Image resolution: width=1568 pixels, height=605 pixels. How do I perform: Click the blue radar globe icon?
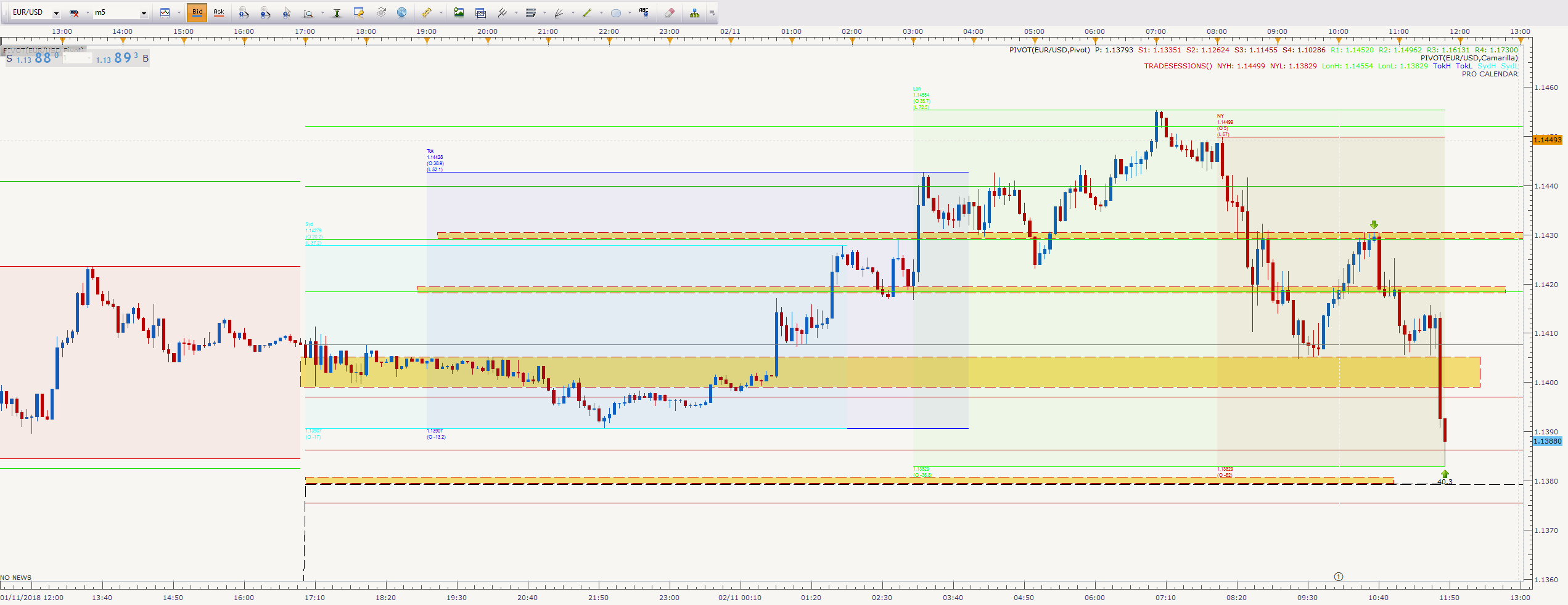pos(402,12)
